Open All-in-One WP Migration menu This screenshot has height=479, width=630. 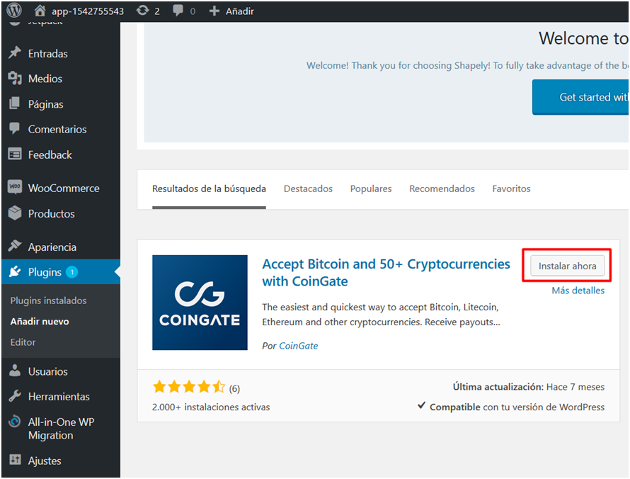tap(61, 429)
